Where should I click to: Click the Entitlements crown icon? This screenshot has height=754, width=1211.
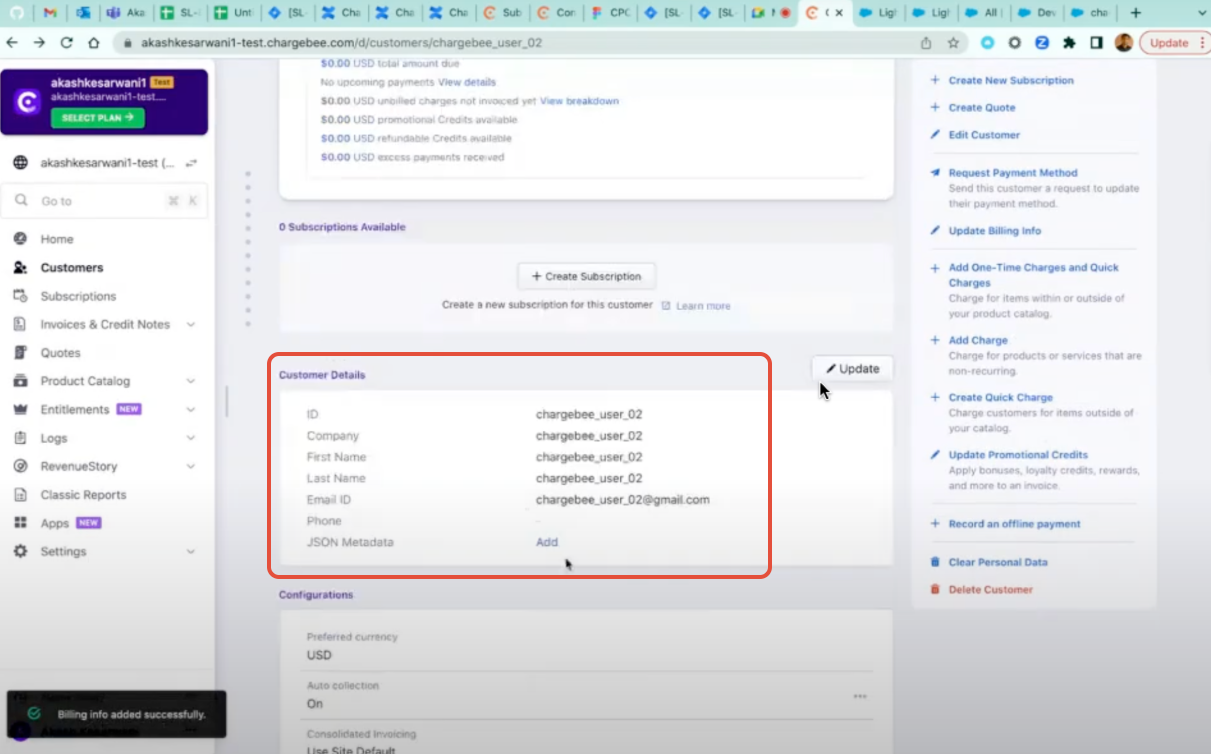click(20, 409)
